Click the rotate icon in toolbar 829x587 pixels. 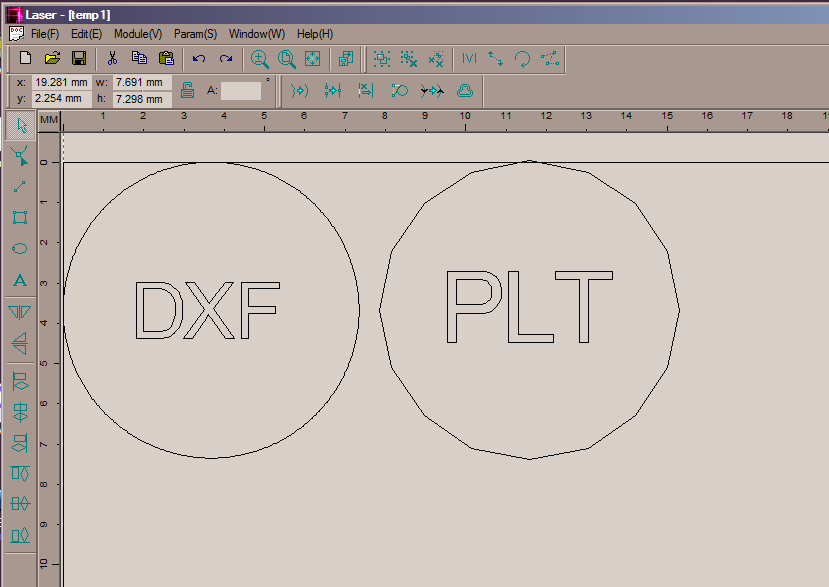pyautogui.click(x=522, y=59)
